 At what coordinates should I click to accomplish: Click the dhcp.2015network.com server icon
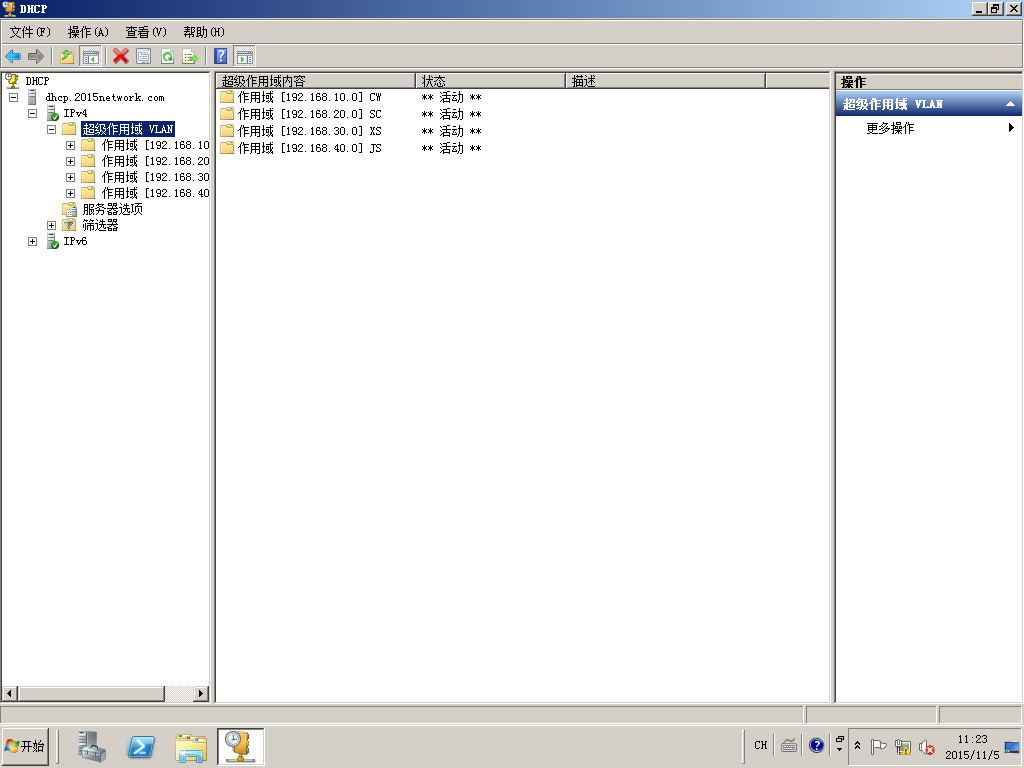[32, 97]
